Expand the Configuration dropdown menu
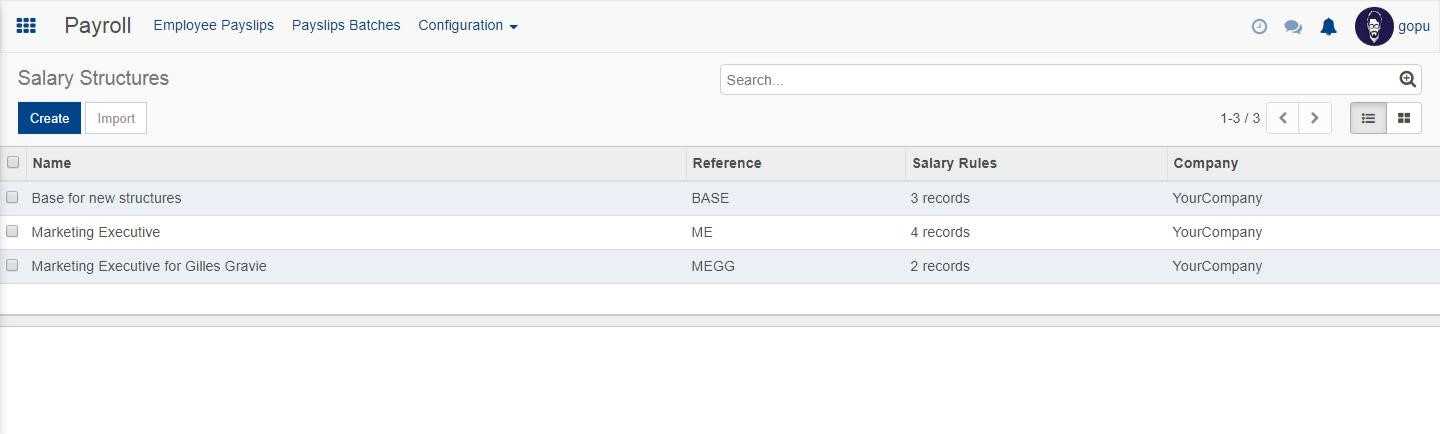1440x434 pixels. (467, 26)
